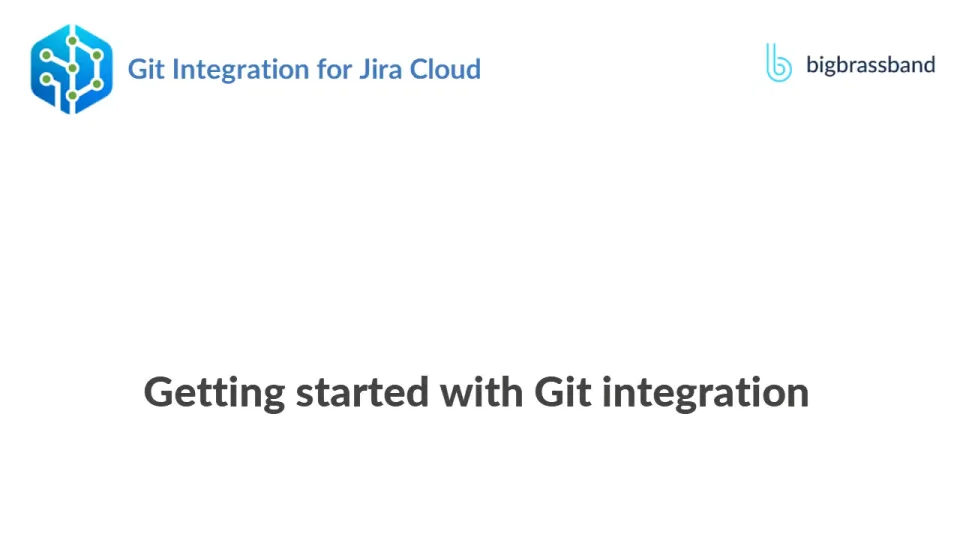Select the upper-left green node in the hexagon logo
The width and height of the screenshot is (960, 540).
pos(46,55)
